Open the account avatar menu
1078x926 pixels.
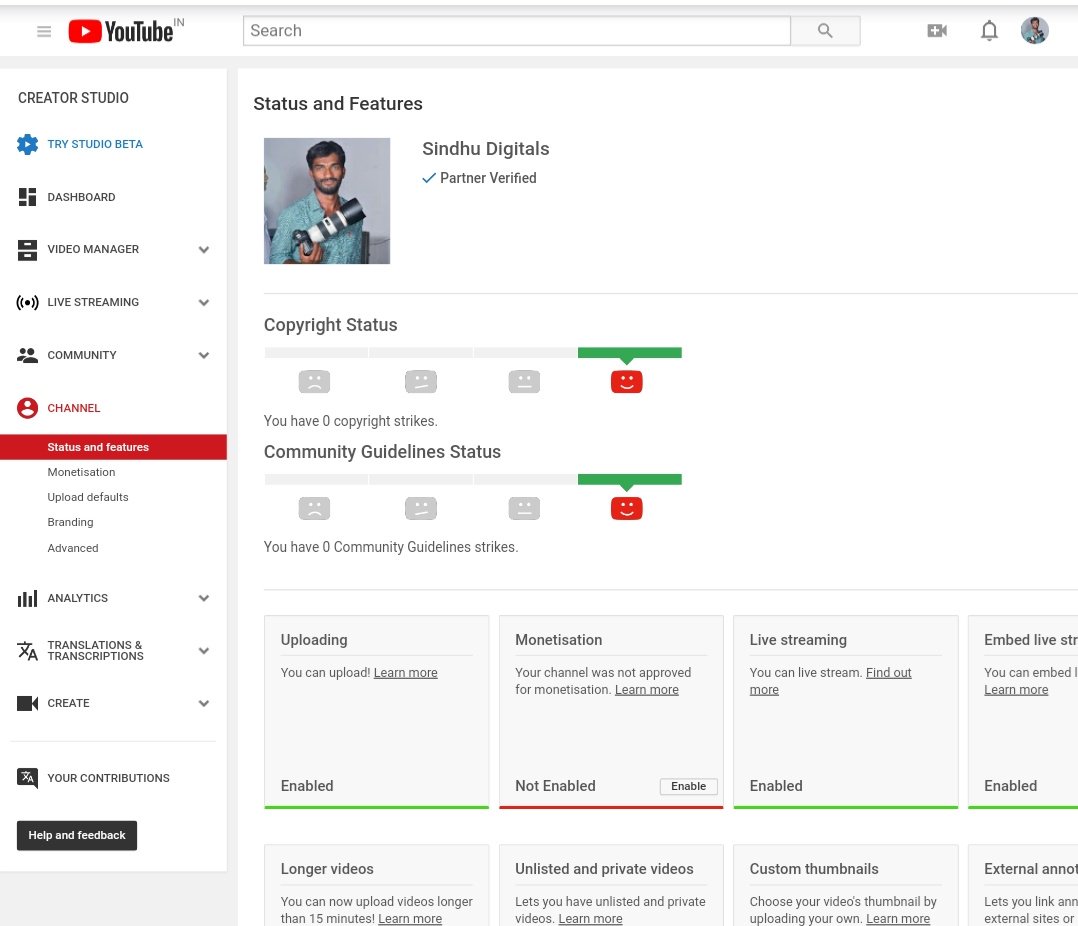[x=1034, y=31]
